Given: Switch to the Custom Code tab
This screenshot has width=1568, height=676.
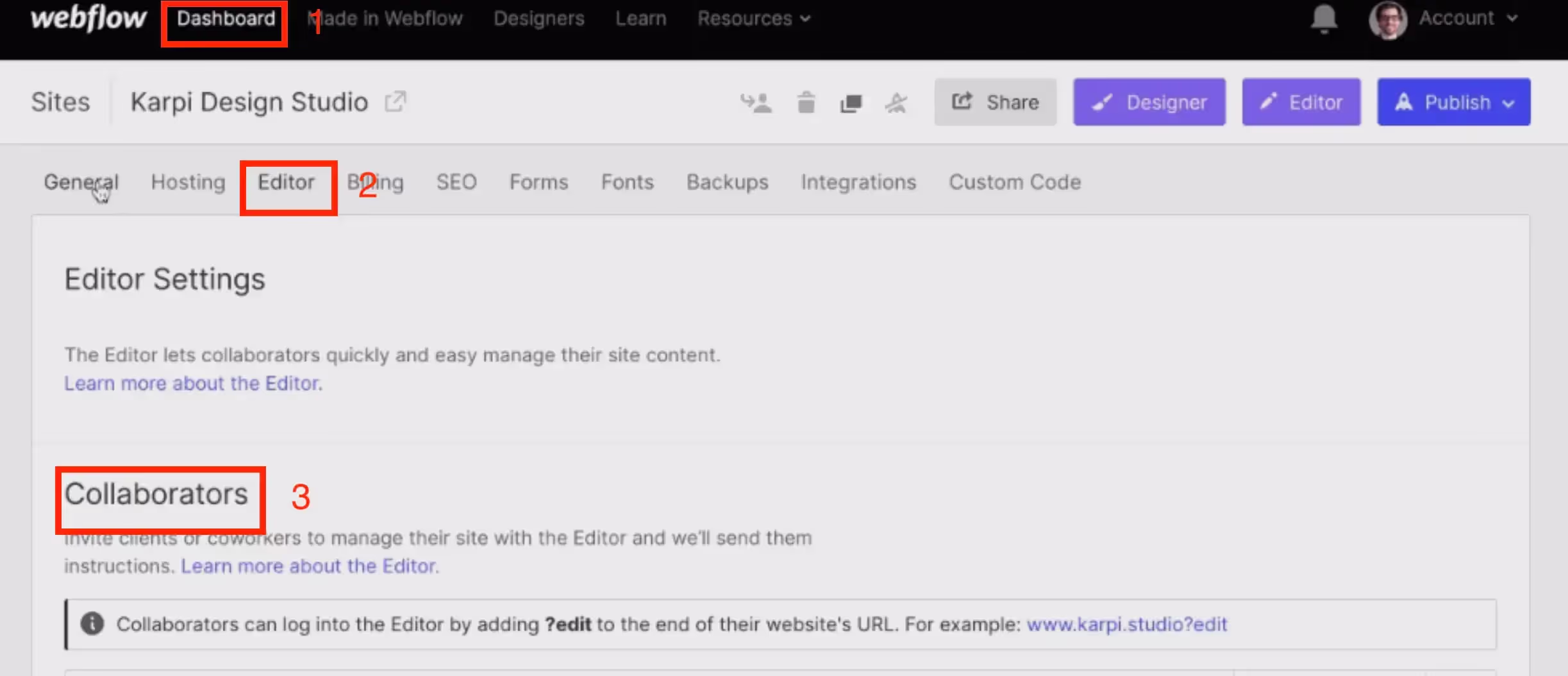Looking at the screenshot, I should [x=1015, y=182].
